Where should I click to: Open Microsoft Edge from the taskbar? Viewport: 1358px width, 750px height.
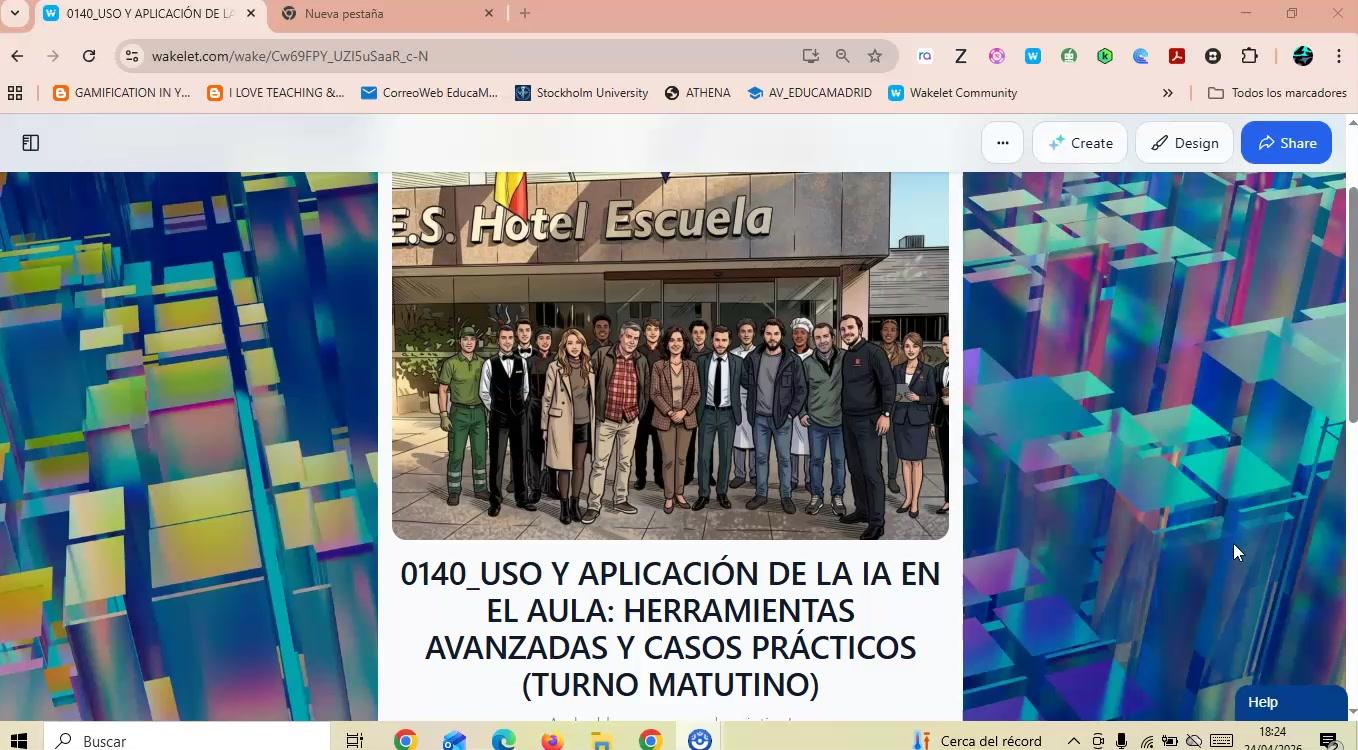(x=503, y=741)
